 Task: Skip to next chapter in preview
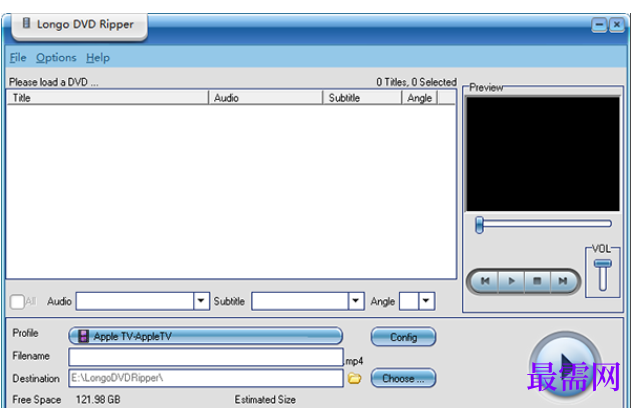(563, 281)
